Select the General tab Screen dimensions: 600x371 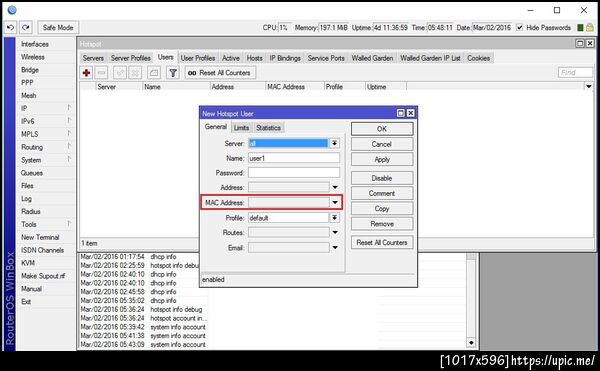click(x=216, y=127)
